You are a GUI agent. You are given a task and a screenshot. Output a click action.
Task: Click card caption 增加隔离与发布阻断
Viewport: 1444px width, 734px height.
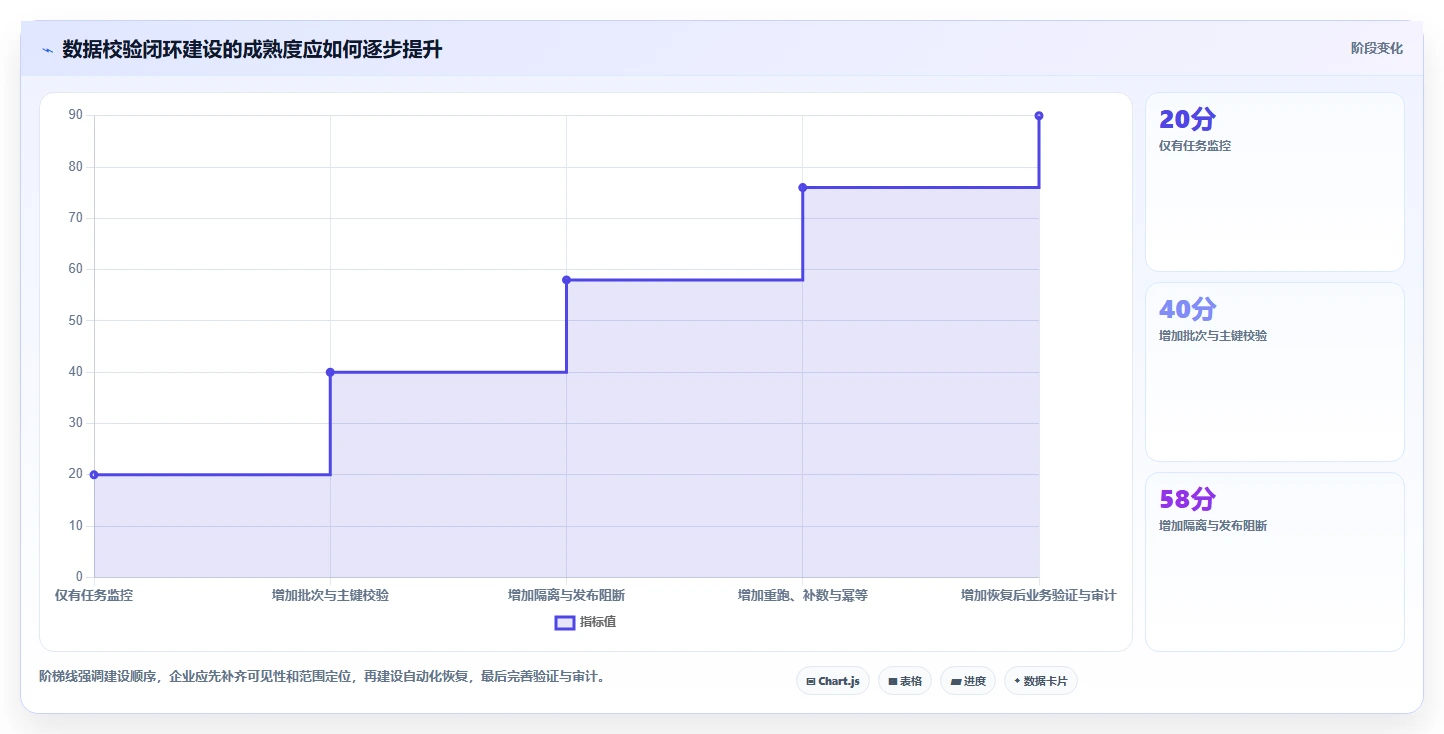pyautogui.click(x=1213, y=526)
